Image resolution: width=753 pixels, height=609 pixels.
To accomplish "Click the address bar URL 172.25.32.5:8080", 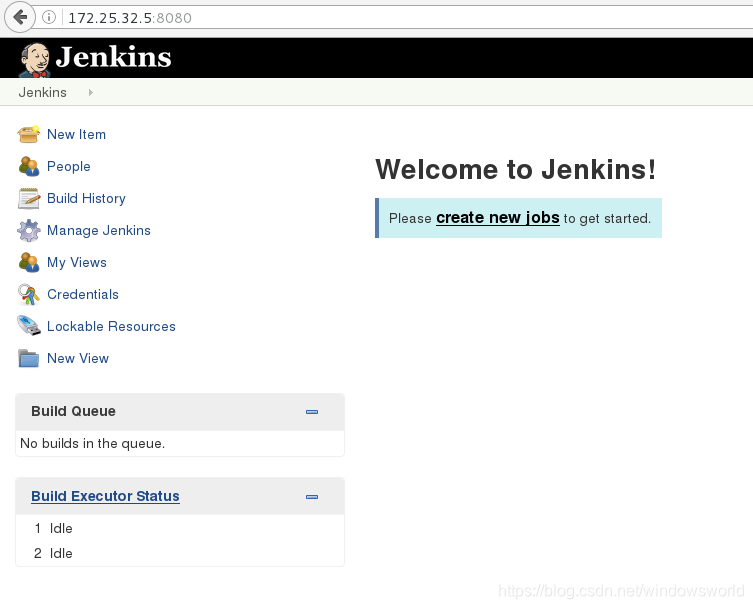I will 130,18.
